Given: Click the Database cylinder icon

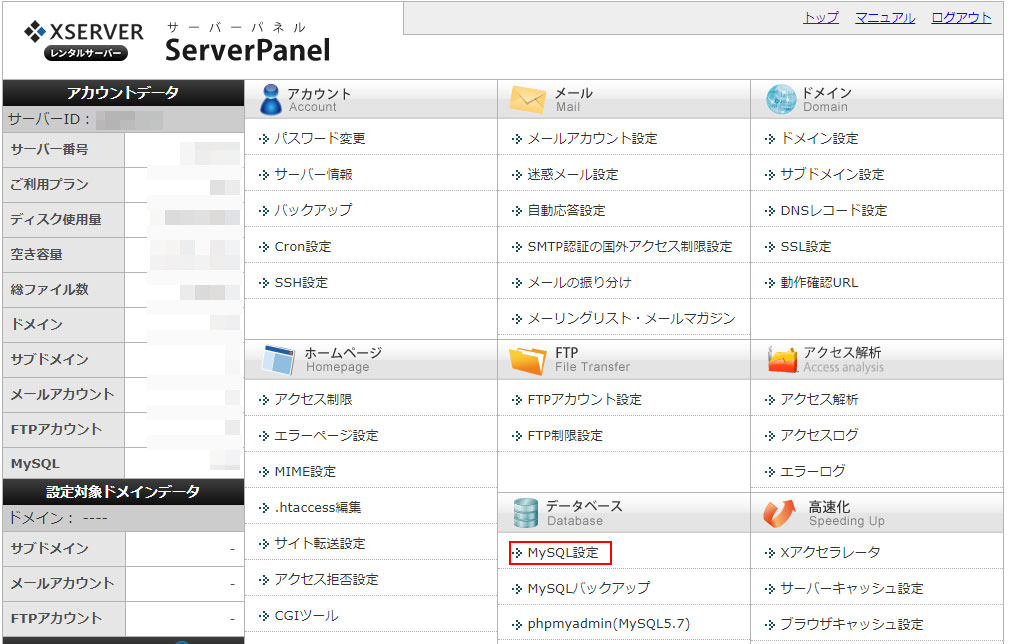Looking at the screenshot, I should [x=525, y=513].
